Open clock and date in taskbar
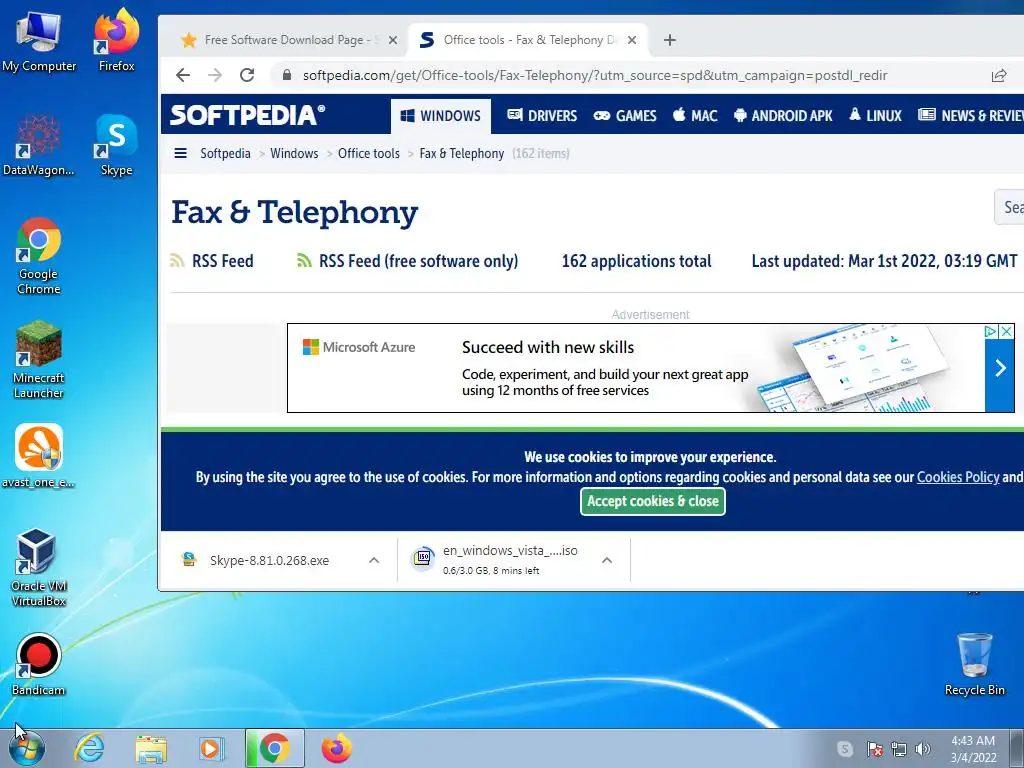 pos(973,749)
